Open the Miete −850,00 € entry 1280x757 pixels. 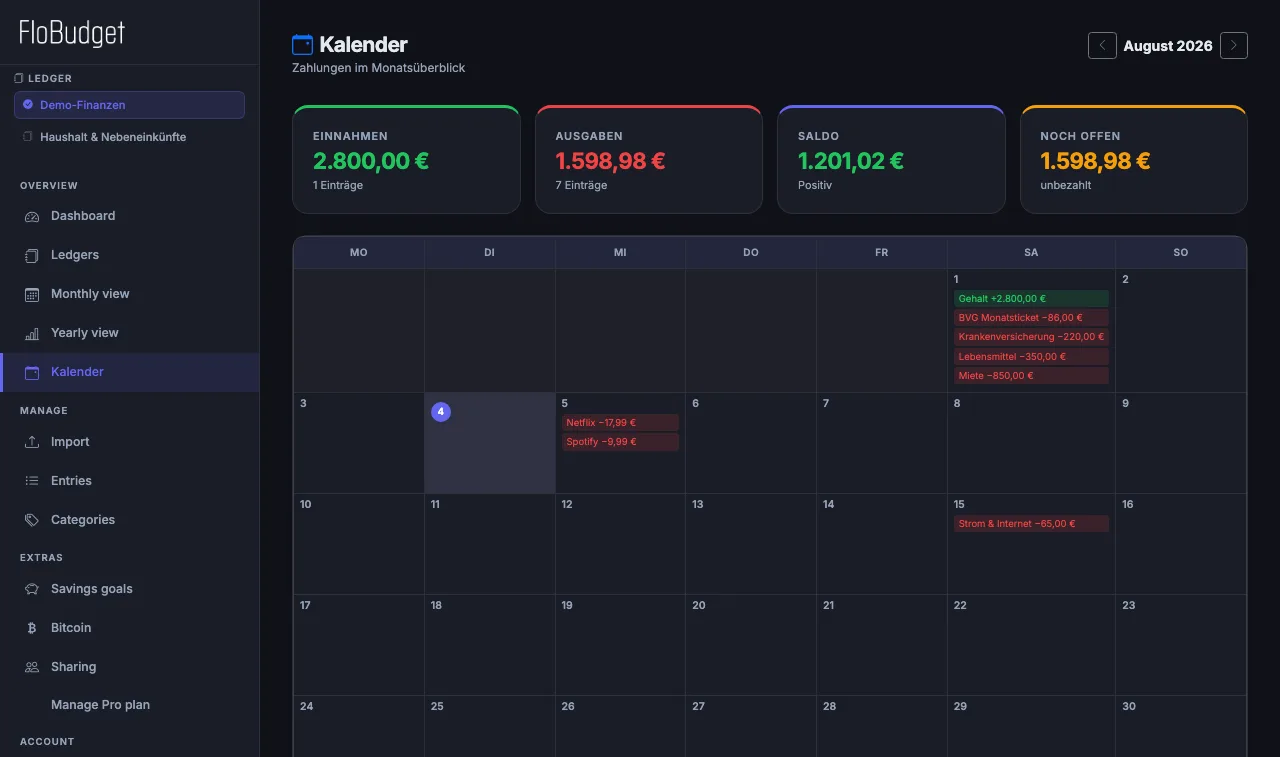tap(1031, 376)
